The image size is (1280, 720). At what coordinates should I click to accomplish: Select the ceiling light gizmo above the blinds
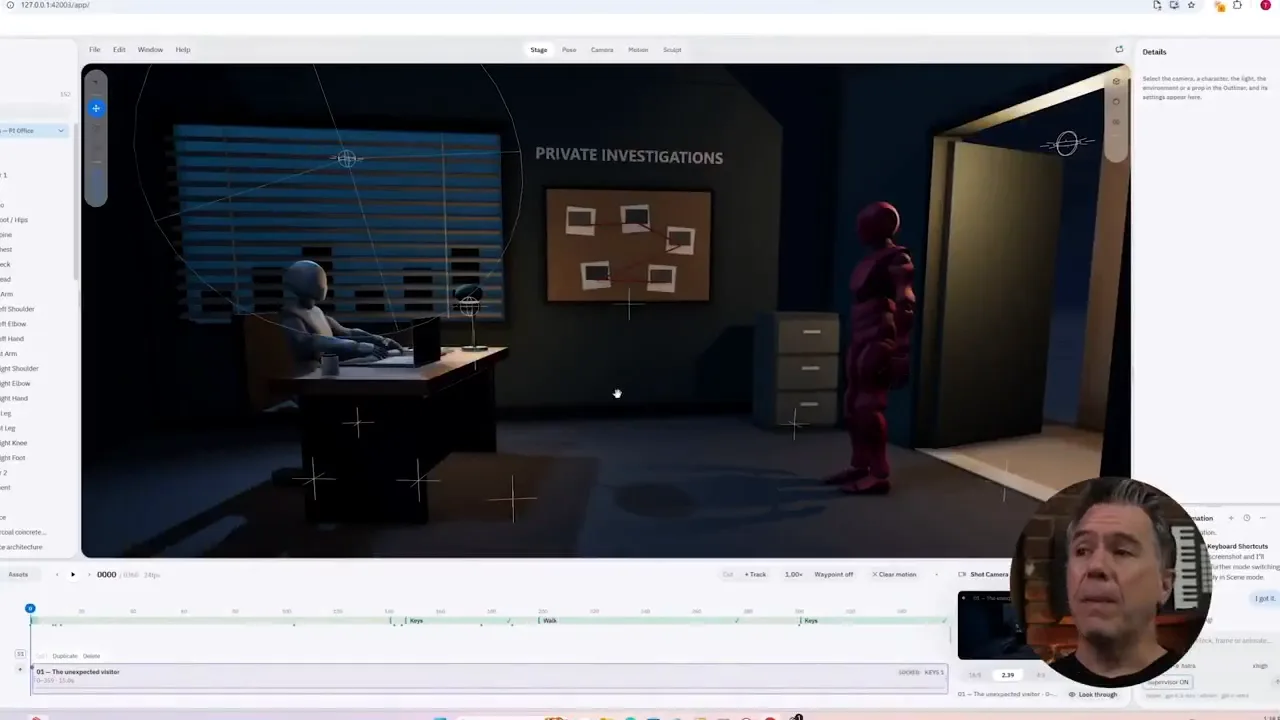point(347,158)
